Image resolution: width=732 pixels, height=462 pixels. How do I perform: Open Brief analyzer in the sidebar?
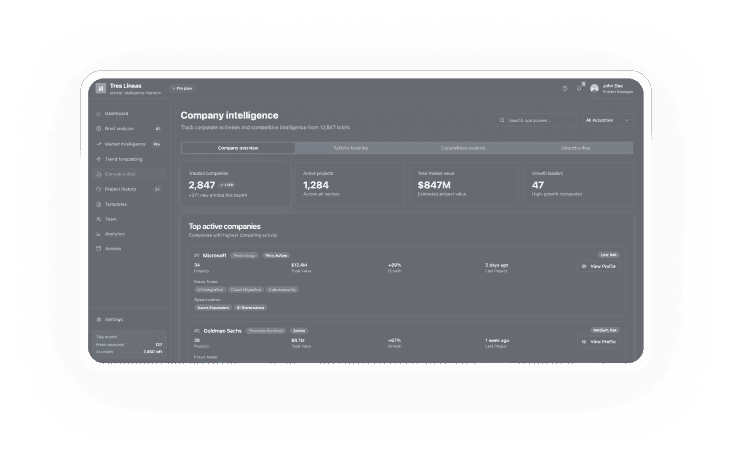(x=129, y=128)
